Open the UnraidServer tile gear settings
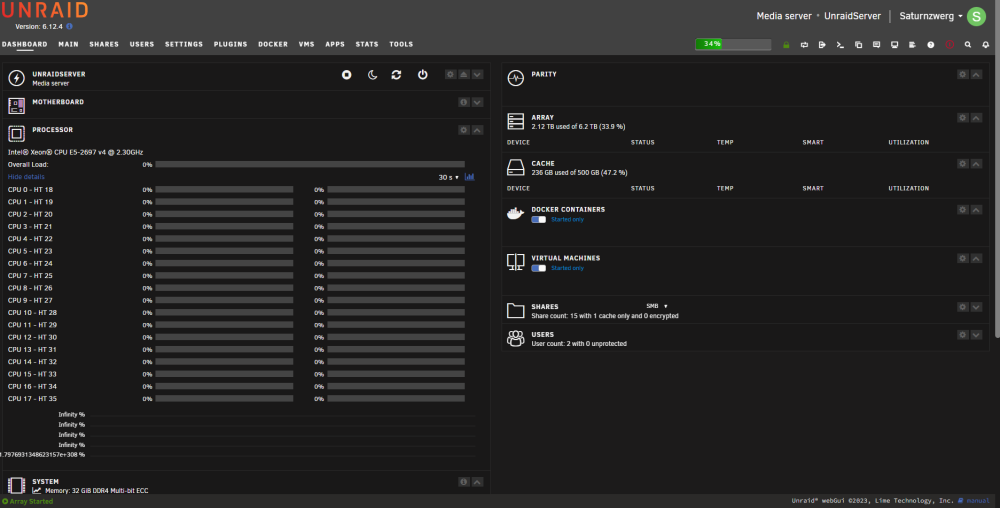 click(450, 75)
